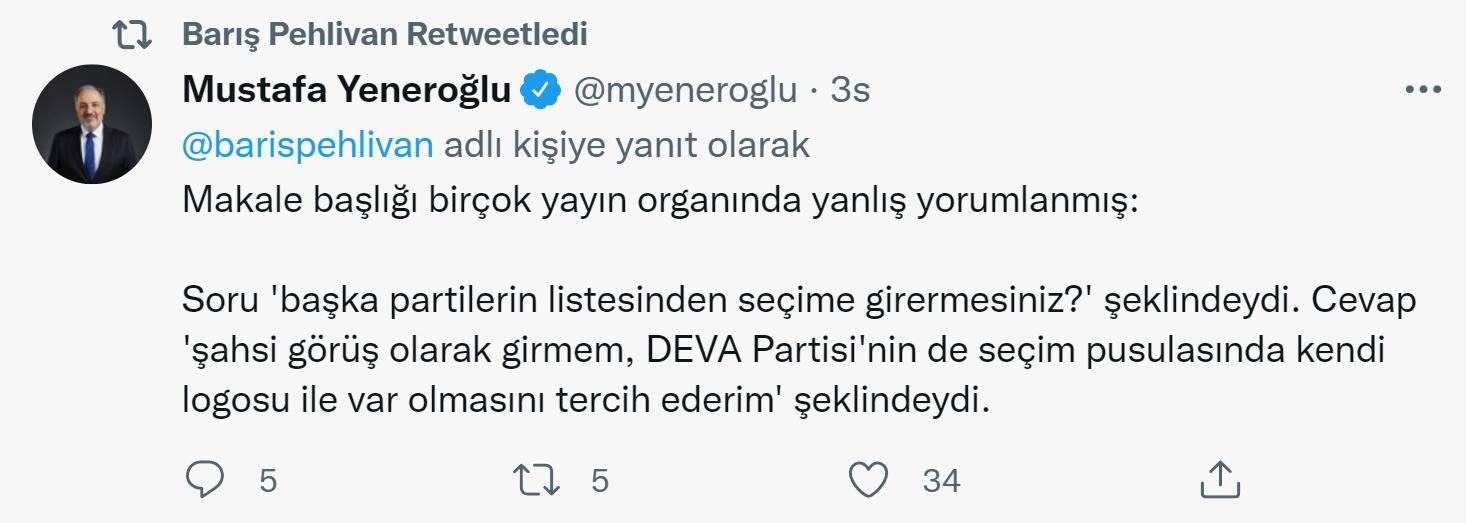Click the reply speech bubble icon
1466x523 pixels.
click(206, 481)
